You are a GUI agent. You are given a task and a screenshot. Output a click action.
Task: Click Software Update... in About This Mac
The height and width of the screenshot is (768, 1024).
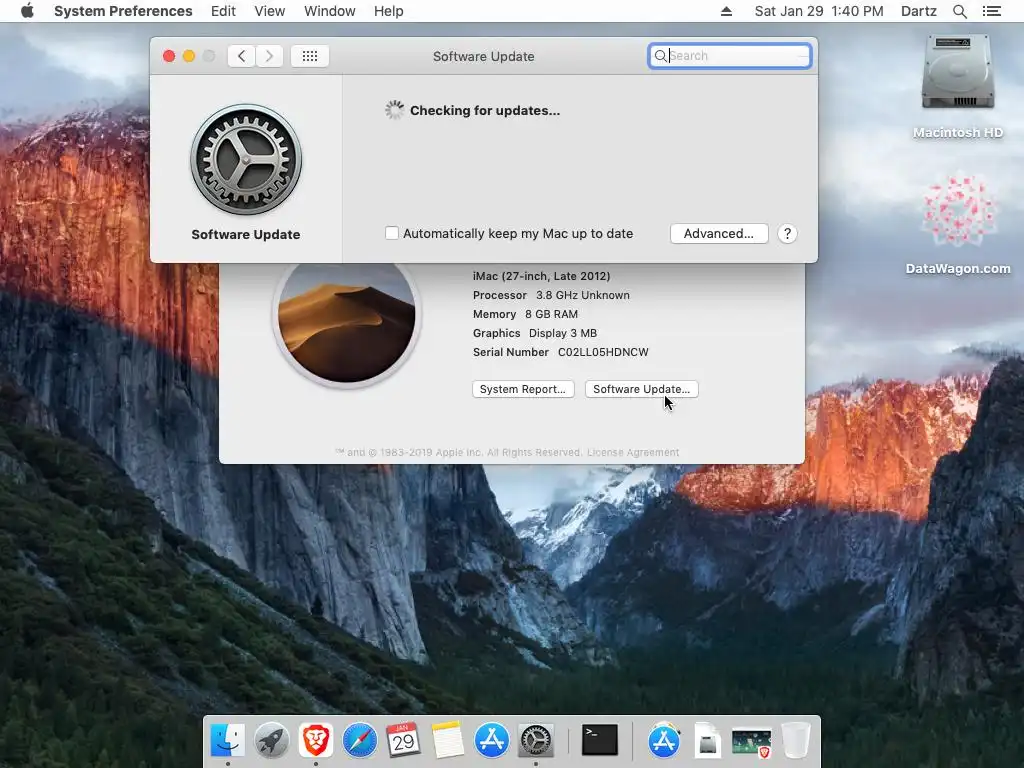pyautogui.click(x=641, y=389)
